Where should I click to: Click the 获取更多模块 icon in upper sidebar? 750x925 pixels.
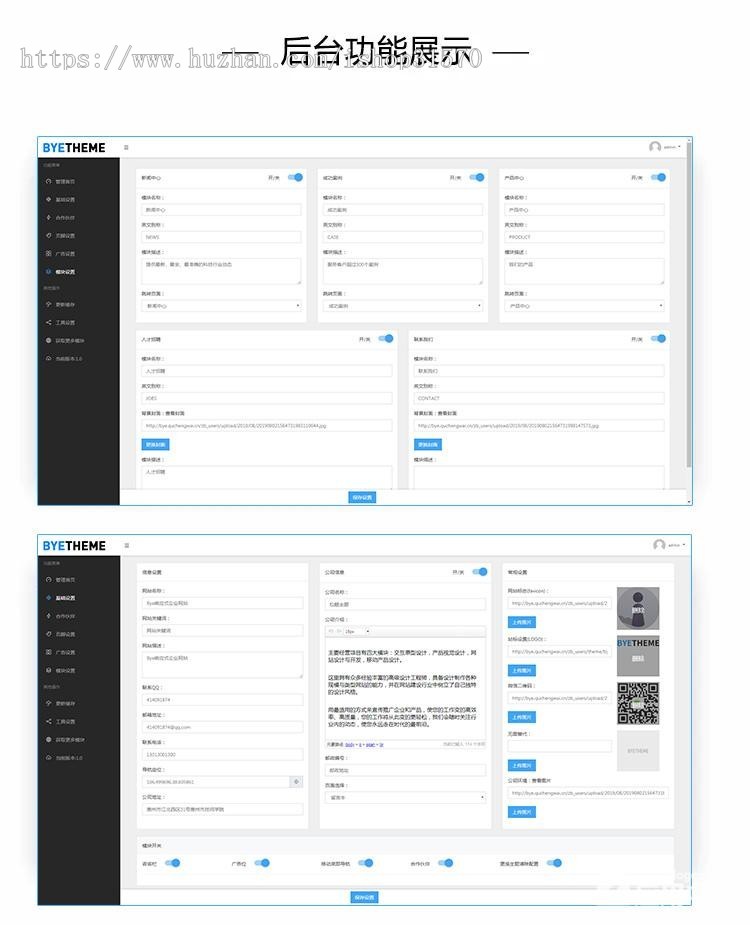(x=48, y=340)
